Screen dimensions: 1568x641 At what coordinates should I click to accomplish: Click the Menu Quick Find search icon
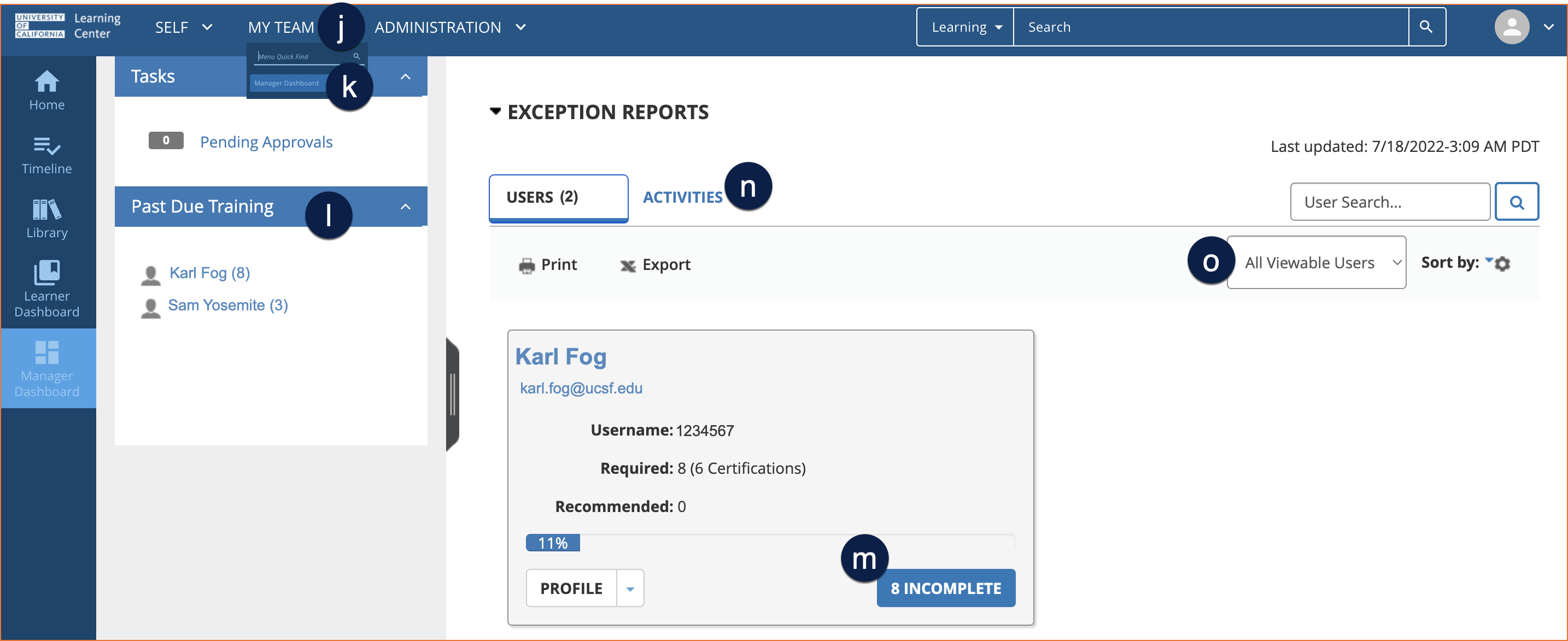coord(356,56)
